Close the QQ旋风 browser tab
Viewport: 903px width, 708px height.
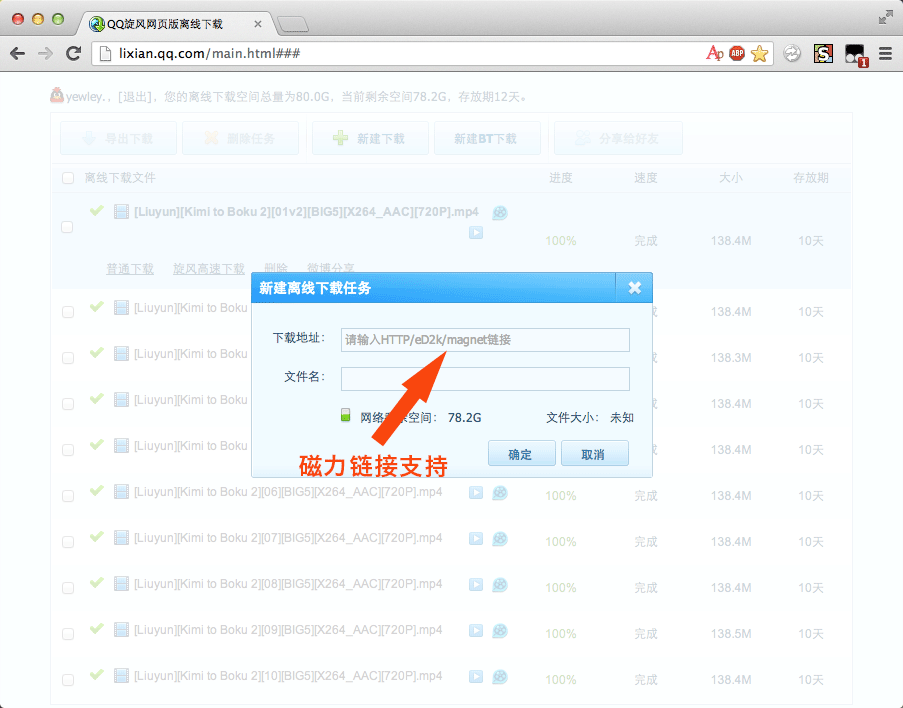257,24
